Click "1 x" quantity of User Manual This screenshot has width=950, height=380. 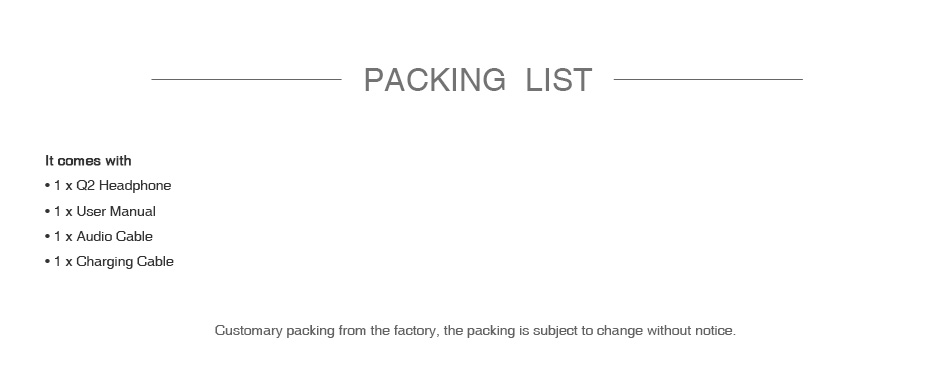coord(63,212)
